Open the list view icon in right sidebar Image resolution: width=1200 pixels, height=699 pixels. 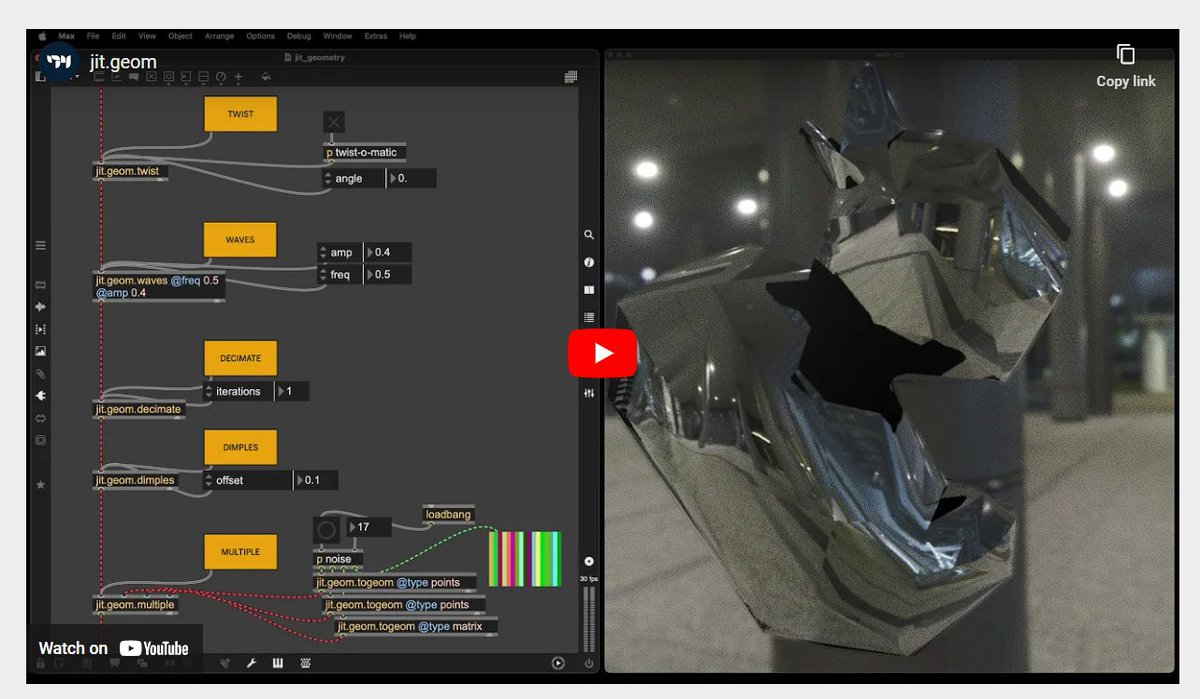(589, 317)
